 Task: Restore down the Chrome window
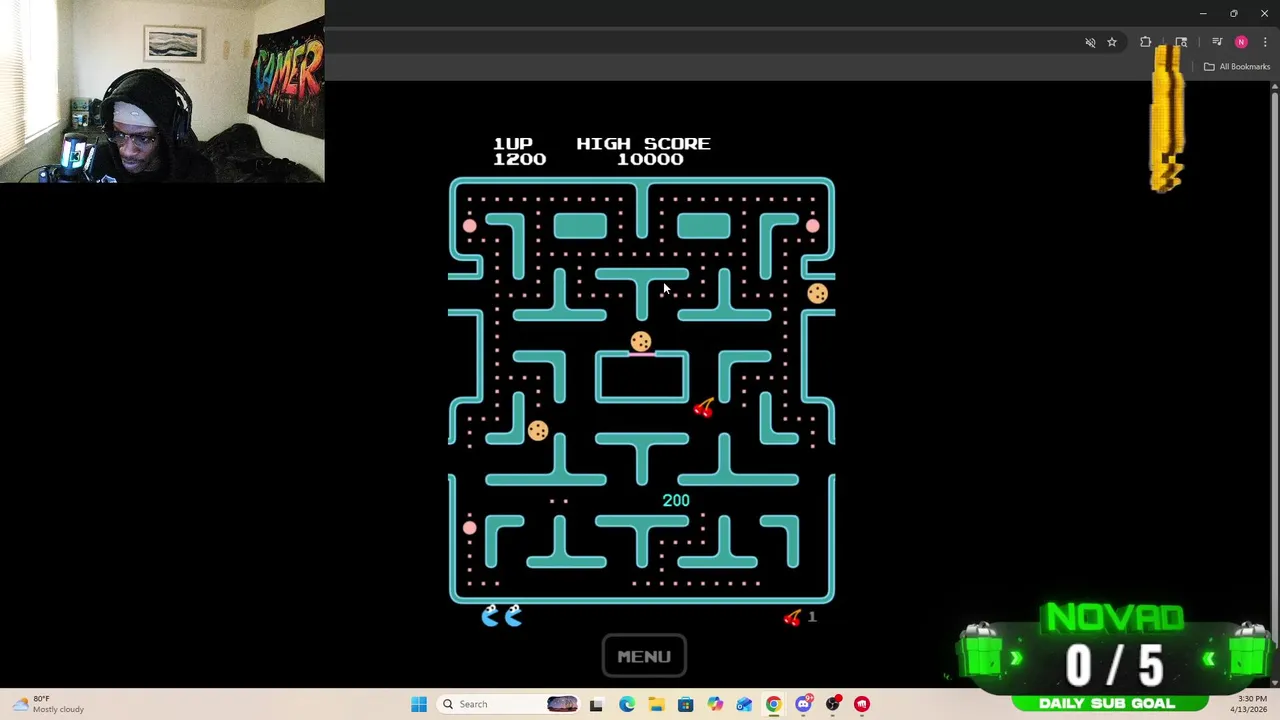click(1234, 13)
